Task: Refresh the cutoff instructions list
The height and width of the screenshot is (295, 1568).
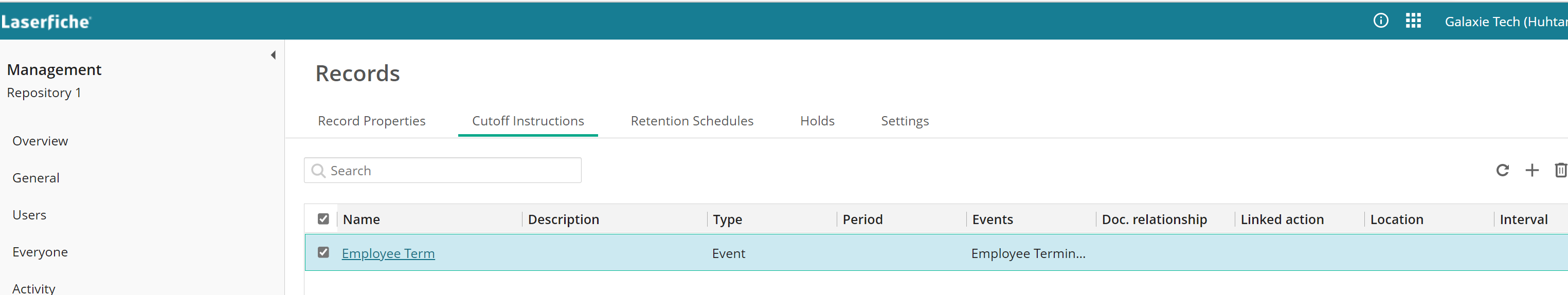Action: coord(1502,170)
